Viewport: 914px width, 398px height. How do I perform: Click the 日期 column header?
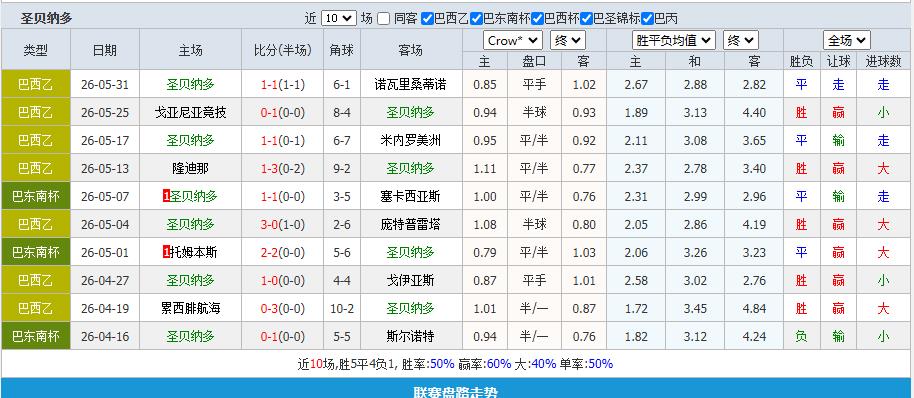105,50
